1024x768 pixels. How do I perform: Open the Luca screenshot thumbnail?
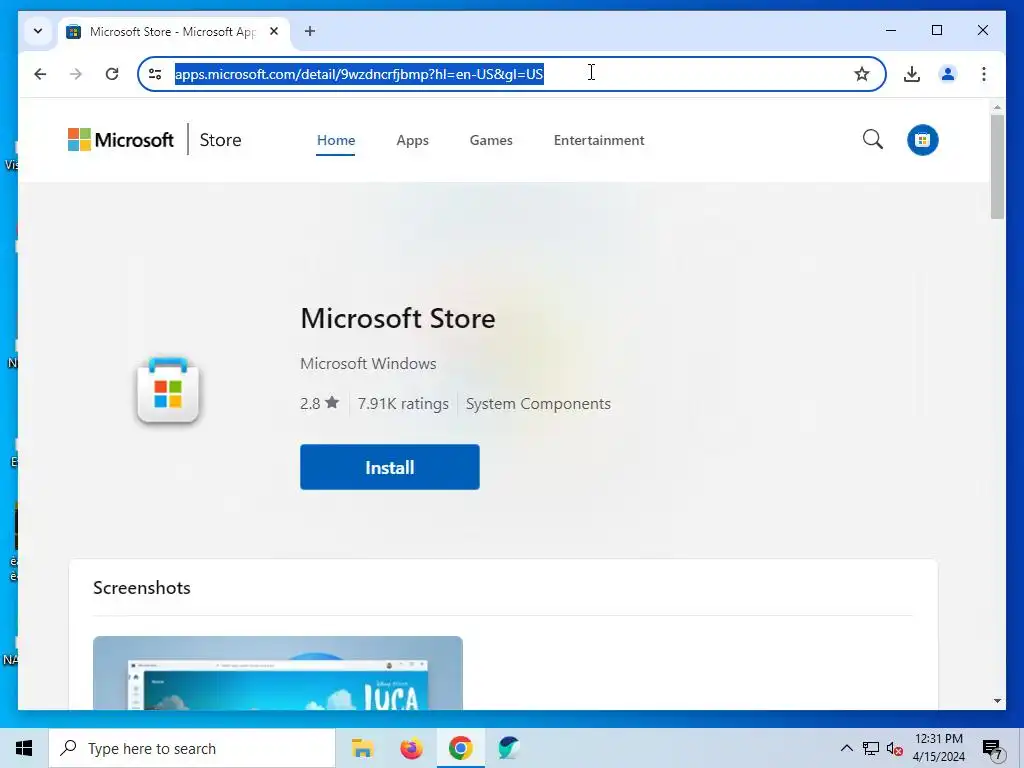pyautogui.click(x=278, y=673)
